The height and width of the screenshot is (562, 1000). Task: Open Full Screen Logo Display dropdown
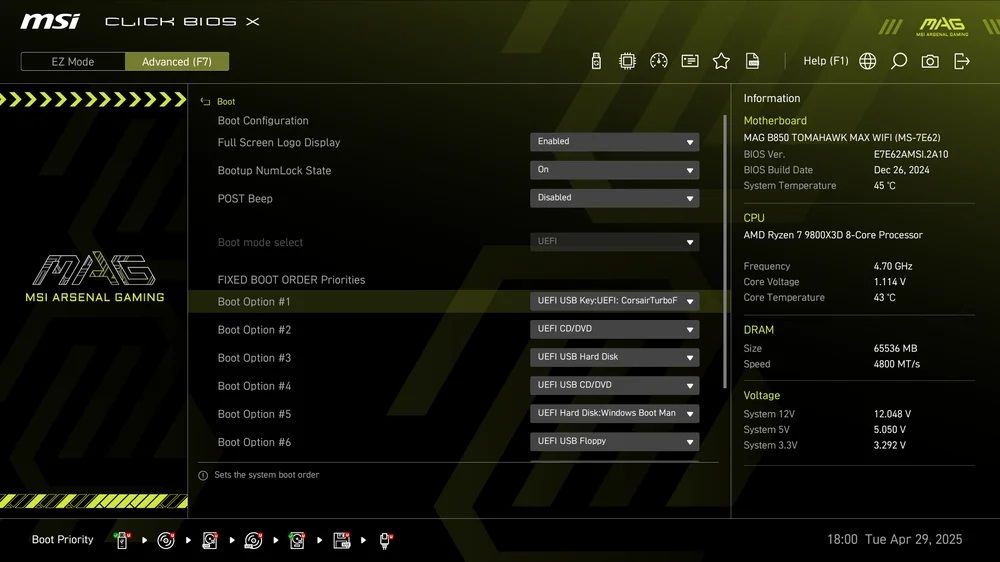pos(614,142)
